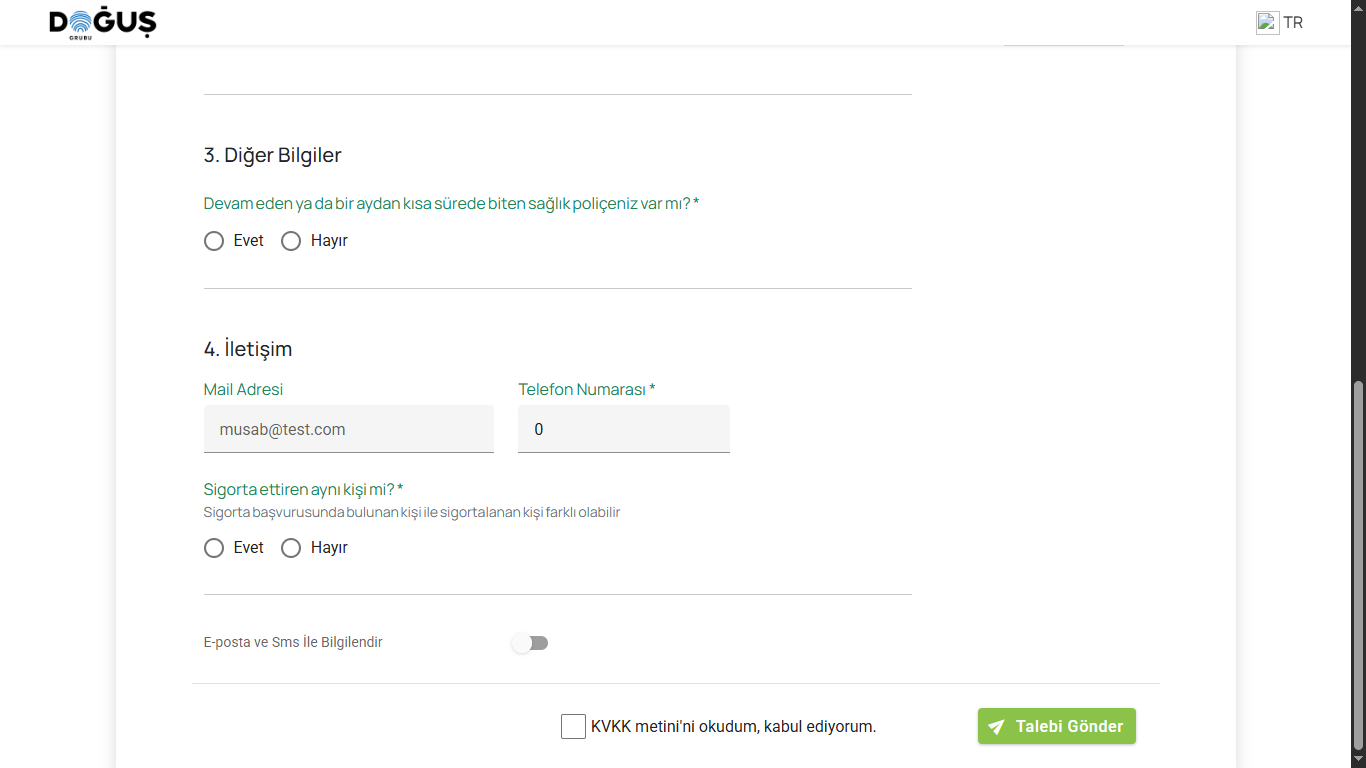Viewport: 1366px width, 768px height.
Task: Click the language flag icon
Action: pyautogui.click(x=1267, y=22)
